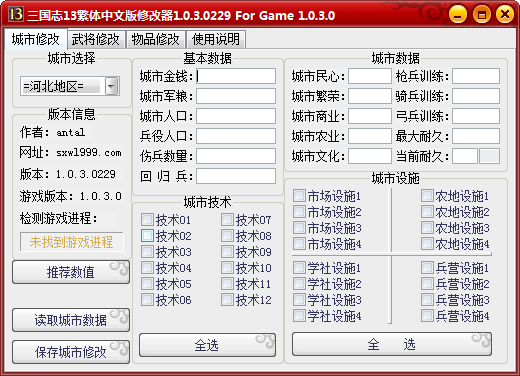Viewport: 520px width, 376px height.
Task: Click the 读取城市数据 button
Action: (x=71, y=320)
